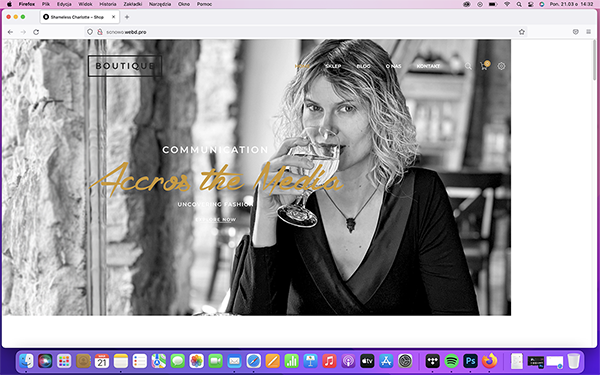Go to the SKLEP navigation link

[x=333, y=66]
